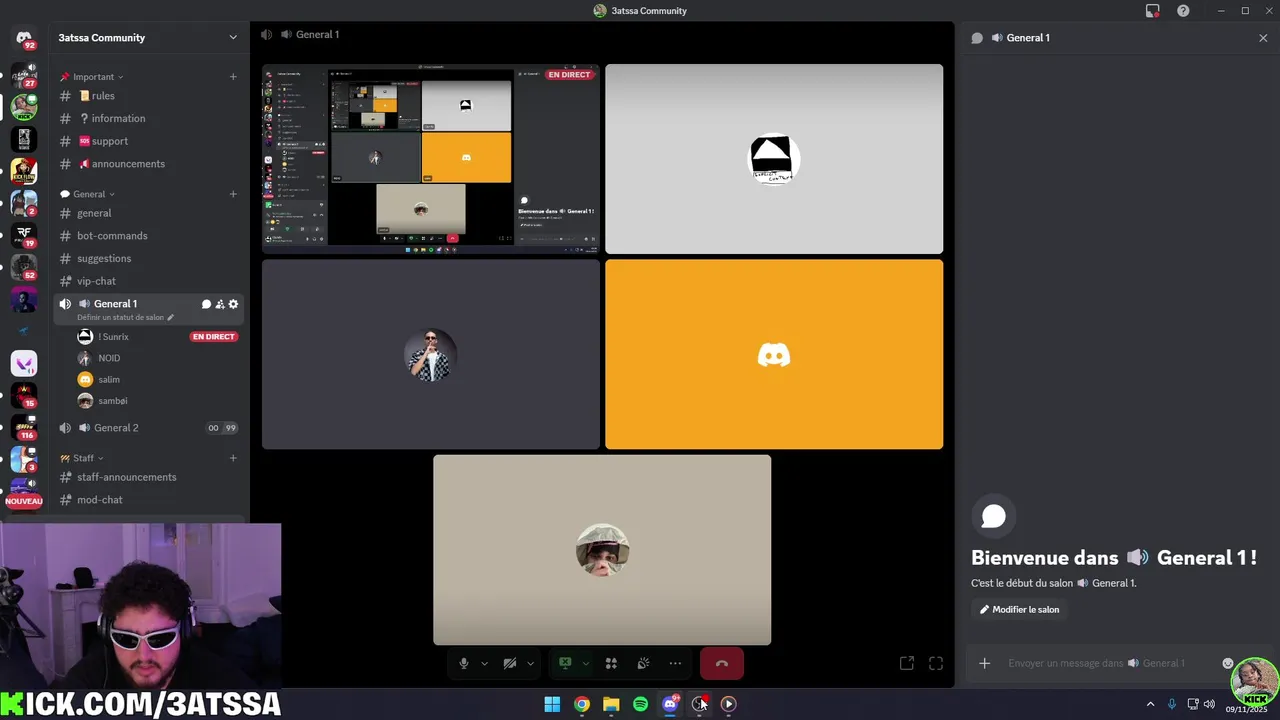Open server icon with badge 52
Screen dimensions: 1280x720
coord(24,267)
